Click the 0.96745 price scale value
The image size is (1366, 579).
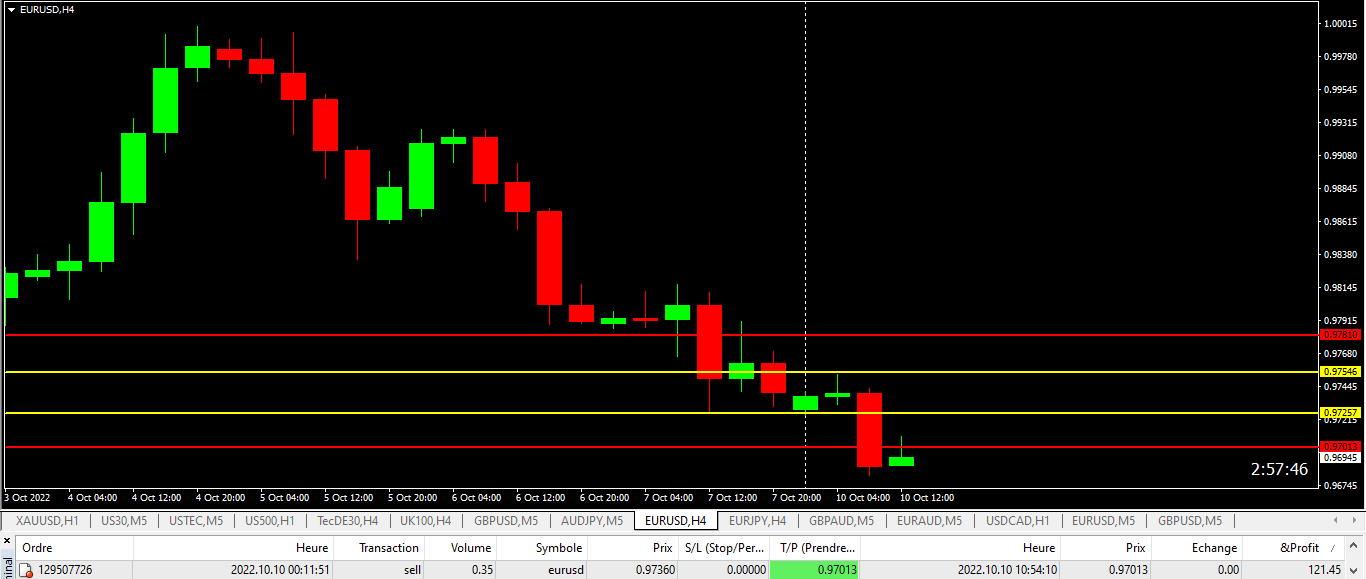(x=1340, y=486)
